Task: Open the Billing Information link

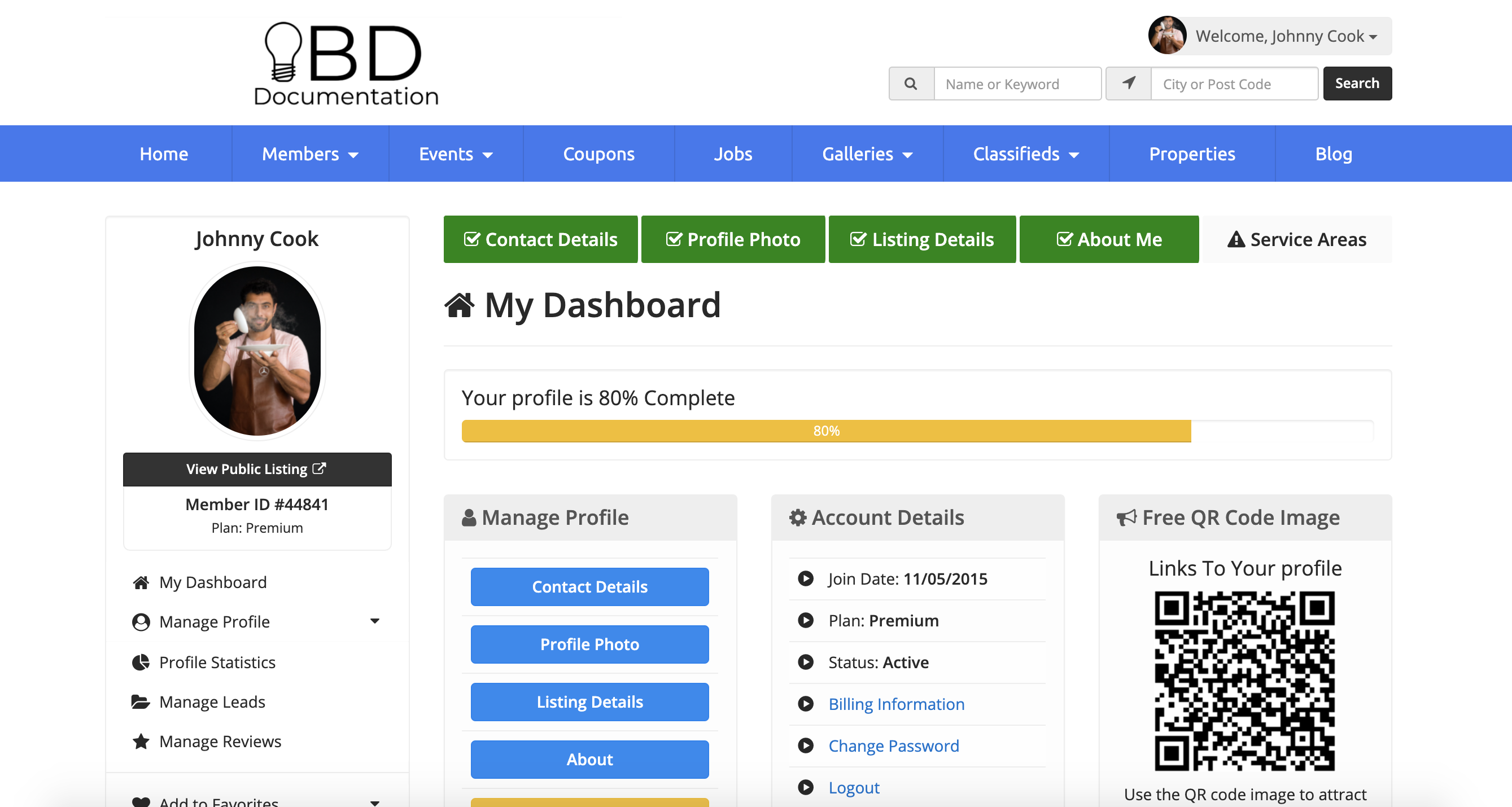Action: (x=896, y=704)
